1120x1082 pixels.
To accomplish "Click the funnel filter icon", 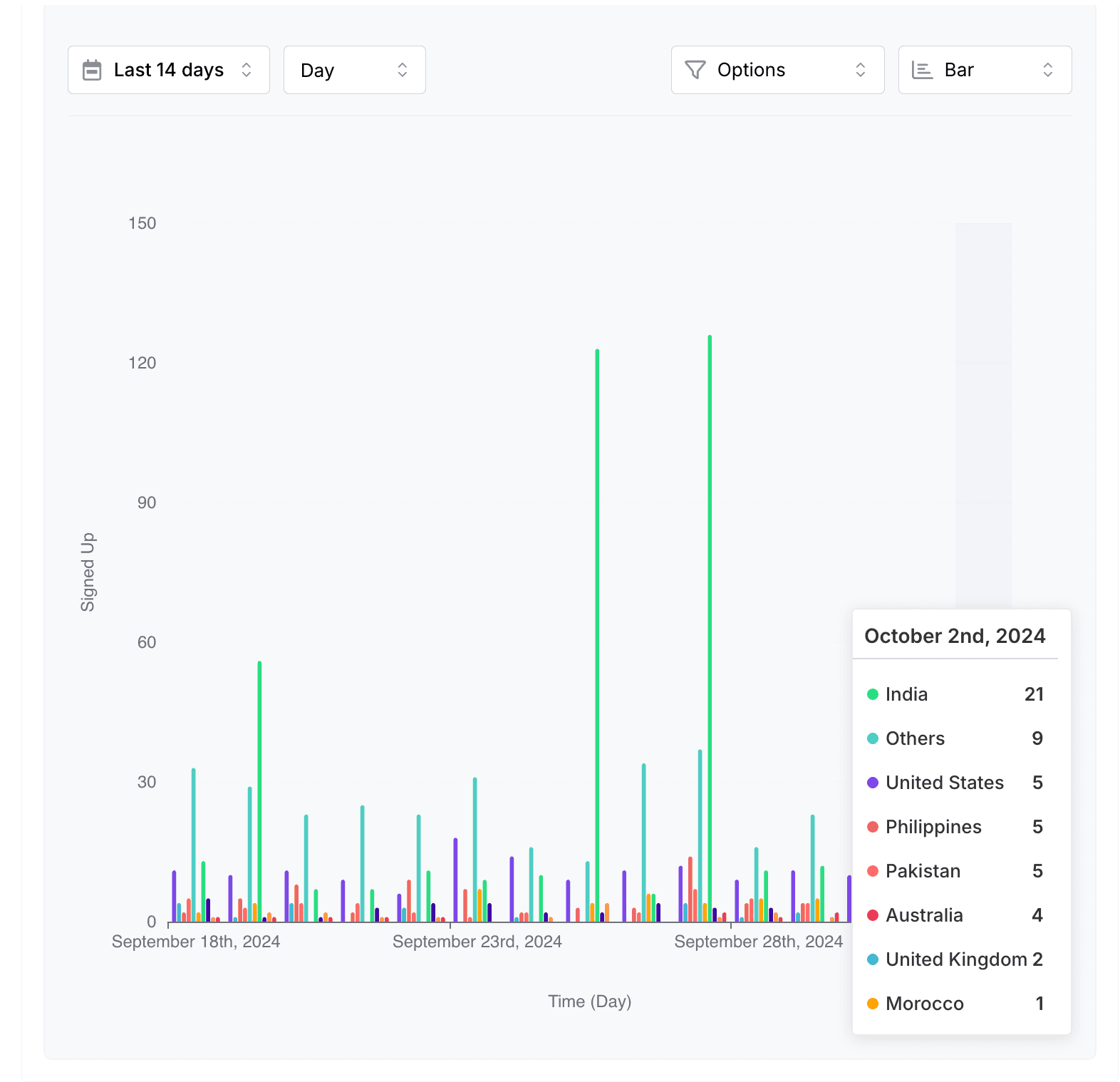I will coord(695,70).
